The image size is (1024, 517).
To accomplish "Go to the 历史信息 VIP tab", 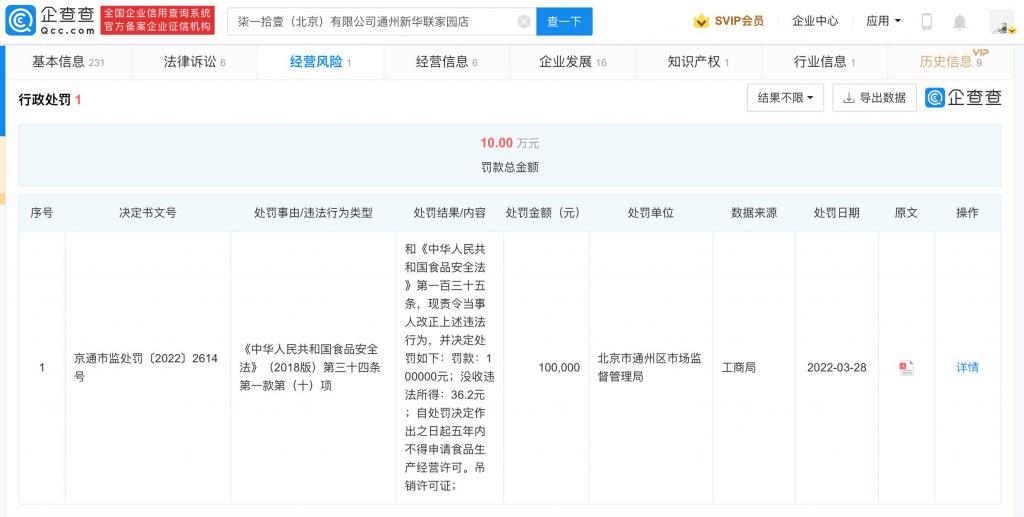I will (x=950, y=62).
